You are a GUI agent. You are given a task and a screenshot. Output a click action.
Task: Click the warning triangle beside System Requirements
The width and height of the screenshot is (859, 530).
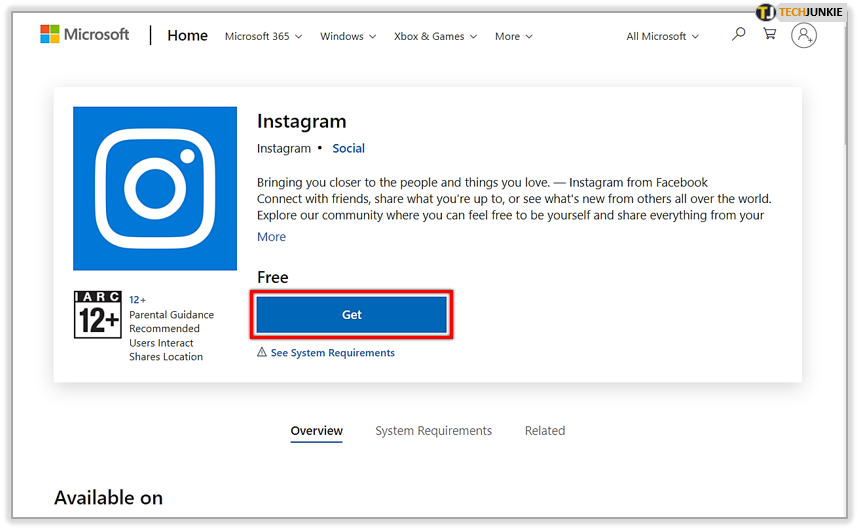point(262,353)
